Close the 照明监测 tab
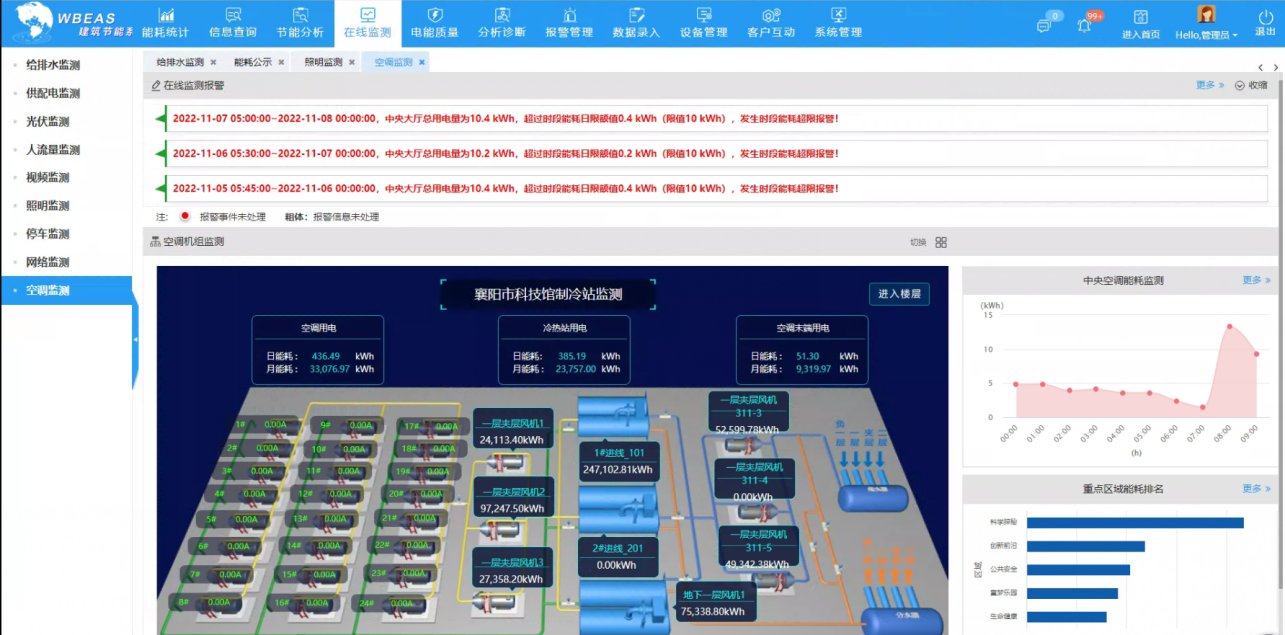Viewport: 1285px width, 635px height. [x=351, y=62]
